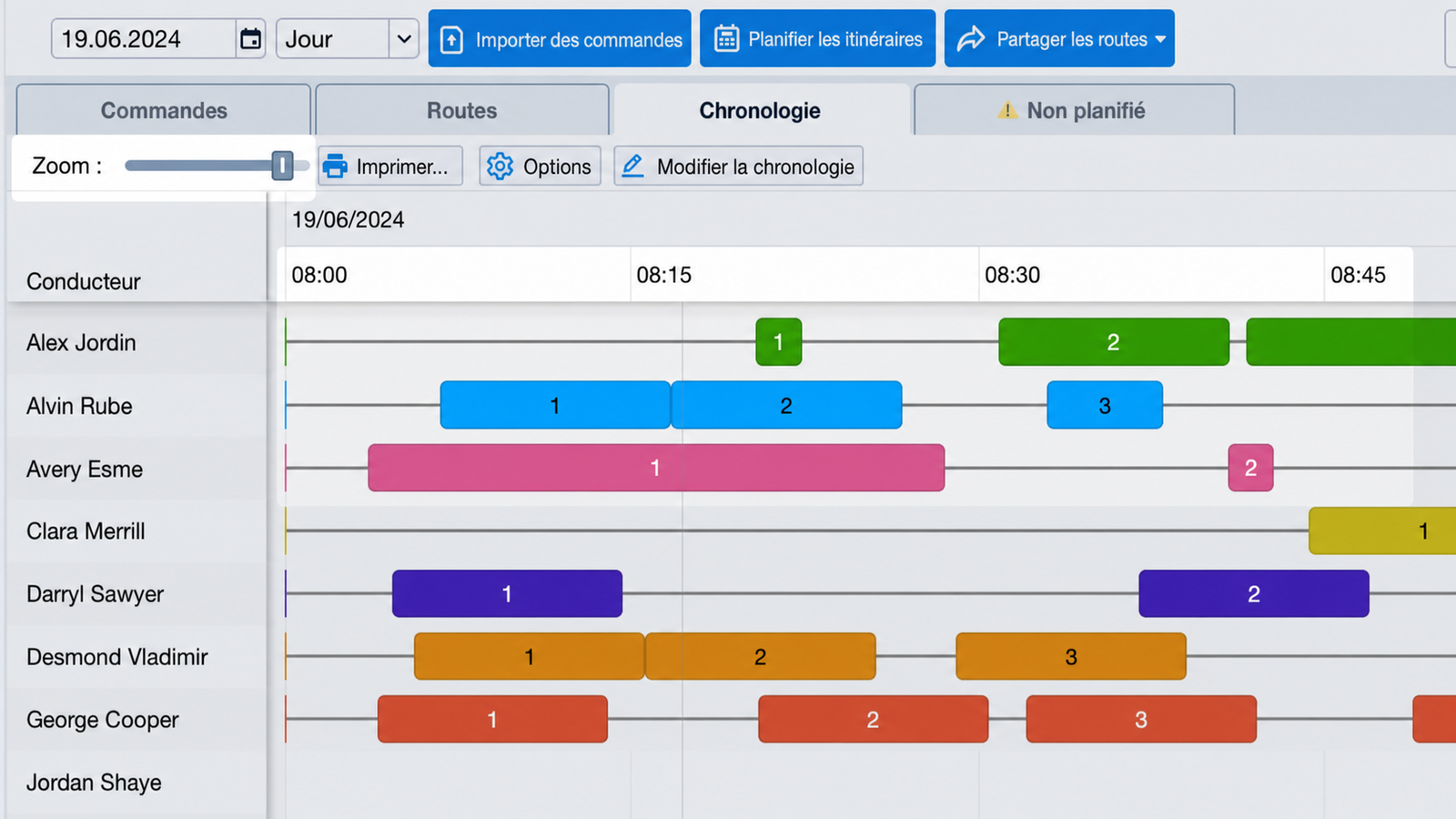The height and width of the screenshot is (819, 1456).
Task: Select Alvin Rube stop 3 block
Action: tap(1105, 405)
